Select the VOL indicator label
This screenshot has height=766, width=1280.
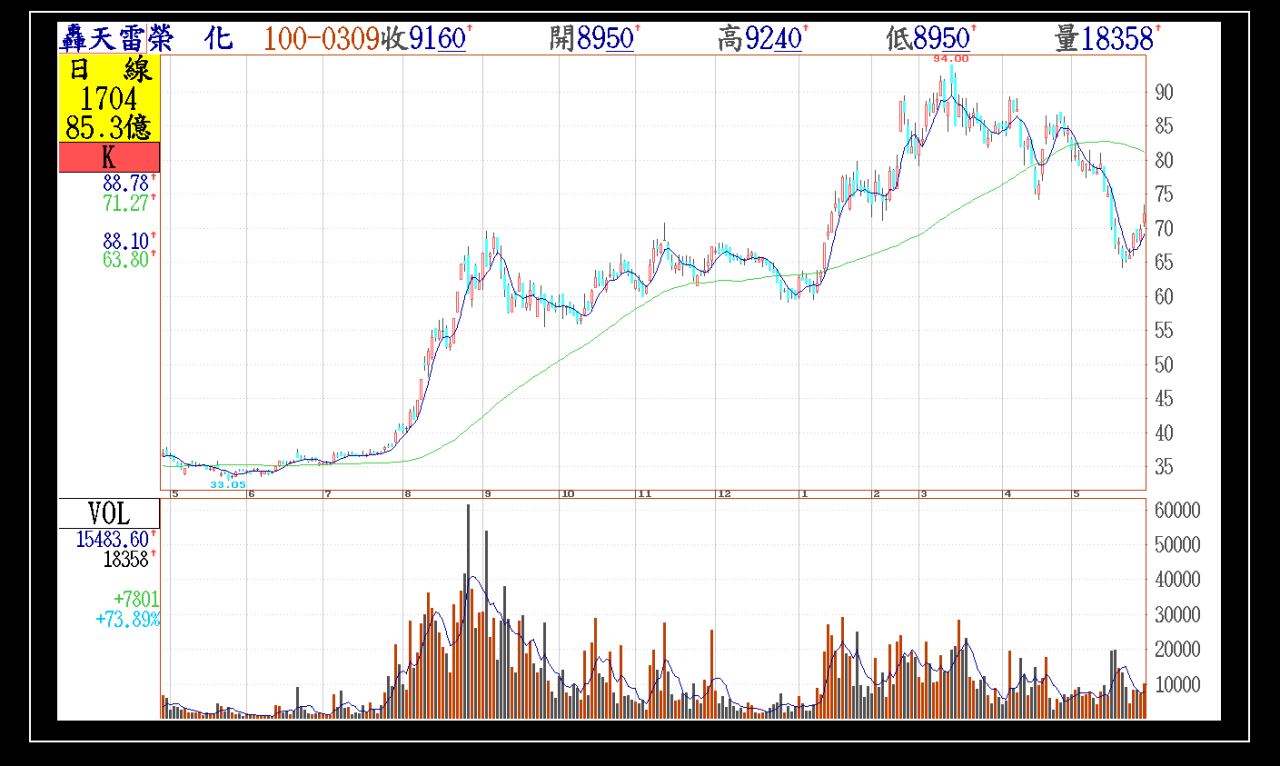[x=109, y=513]
